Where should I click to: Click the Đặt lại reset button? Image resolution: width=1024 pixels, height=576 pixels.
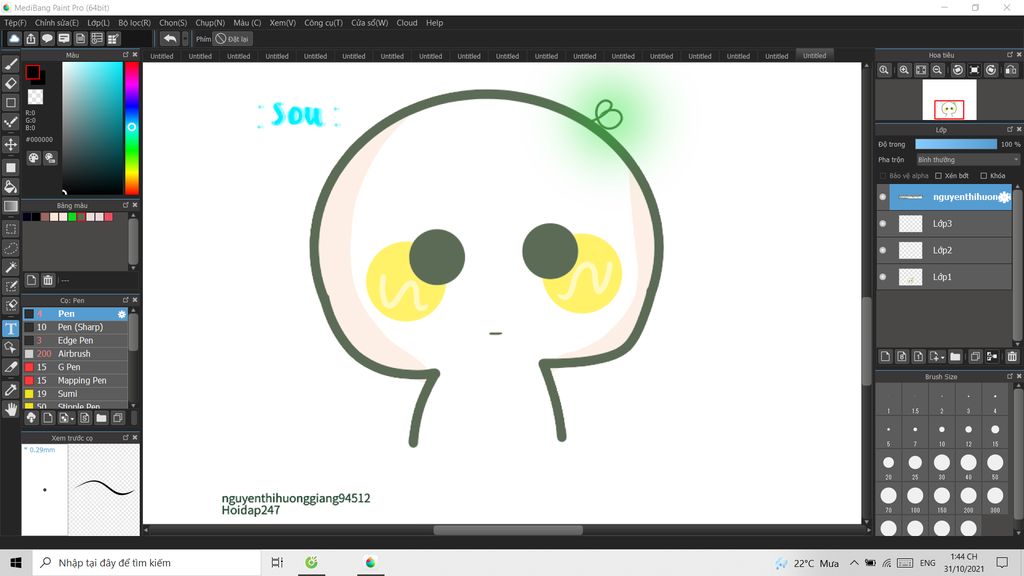232,39
